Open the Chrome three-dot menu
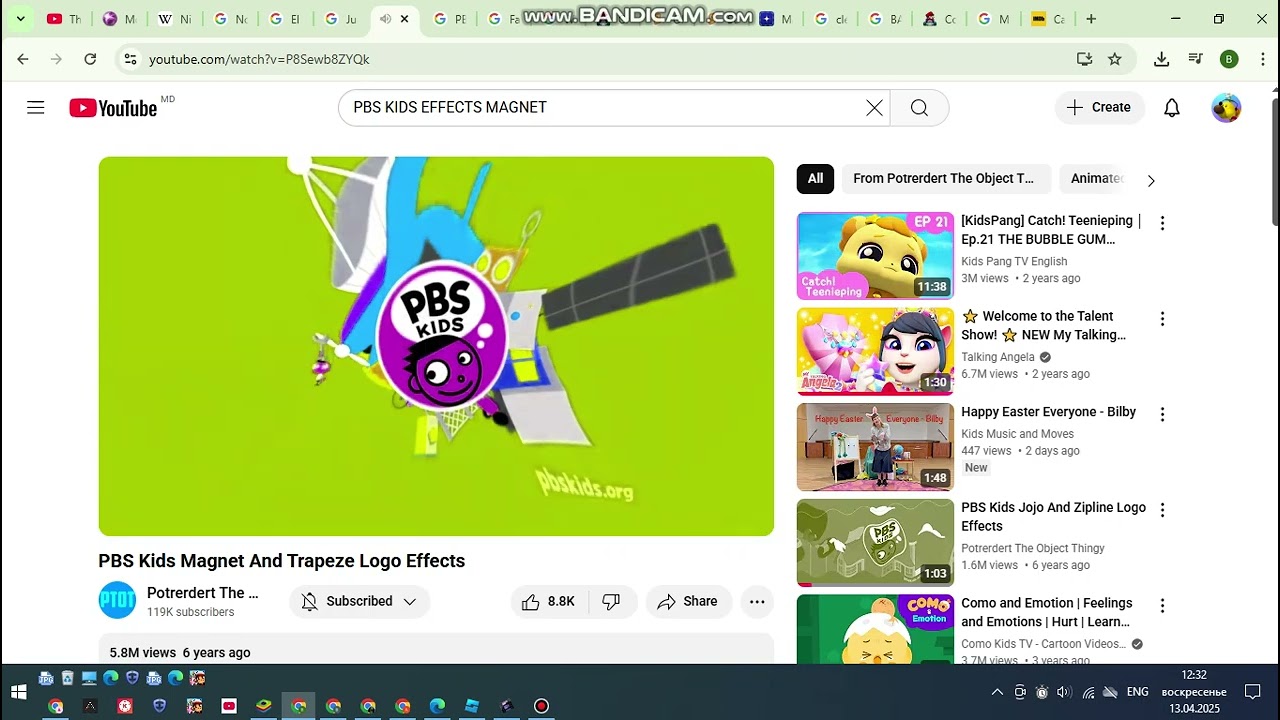Screen dimensions: 1280x720 [x=1261, y=59]
